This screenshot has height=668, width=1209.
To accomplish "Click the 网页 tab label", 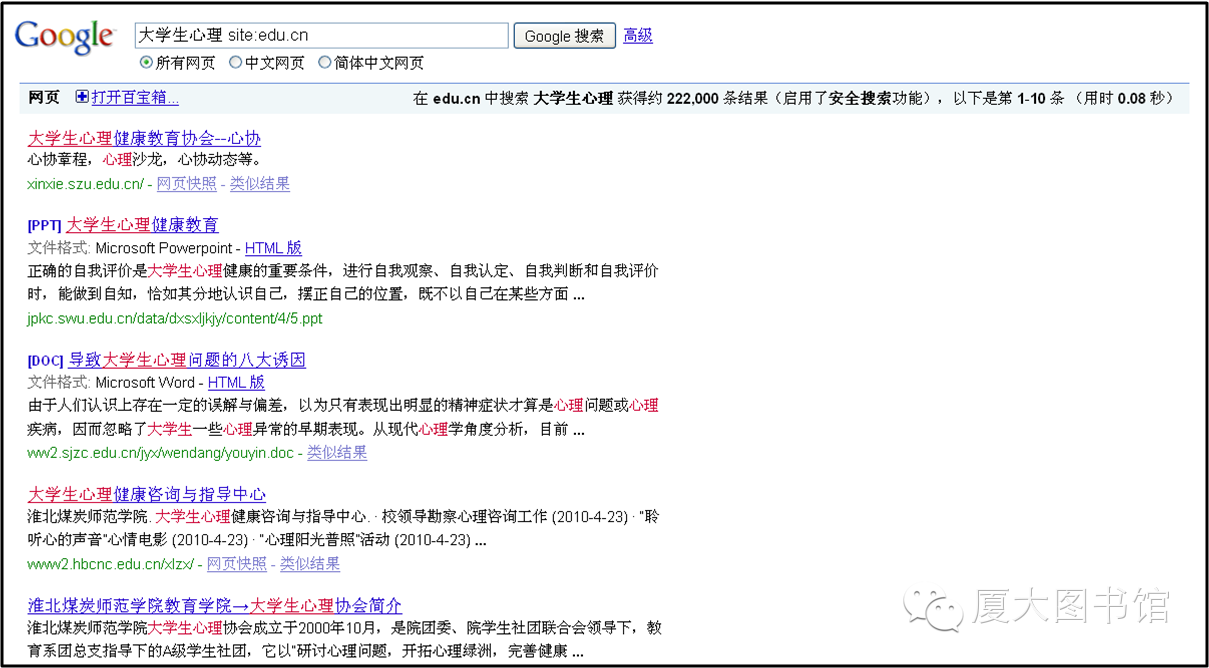I will pos(44,97).
